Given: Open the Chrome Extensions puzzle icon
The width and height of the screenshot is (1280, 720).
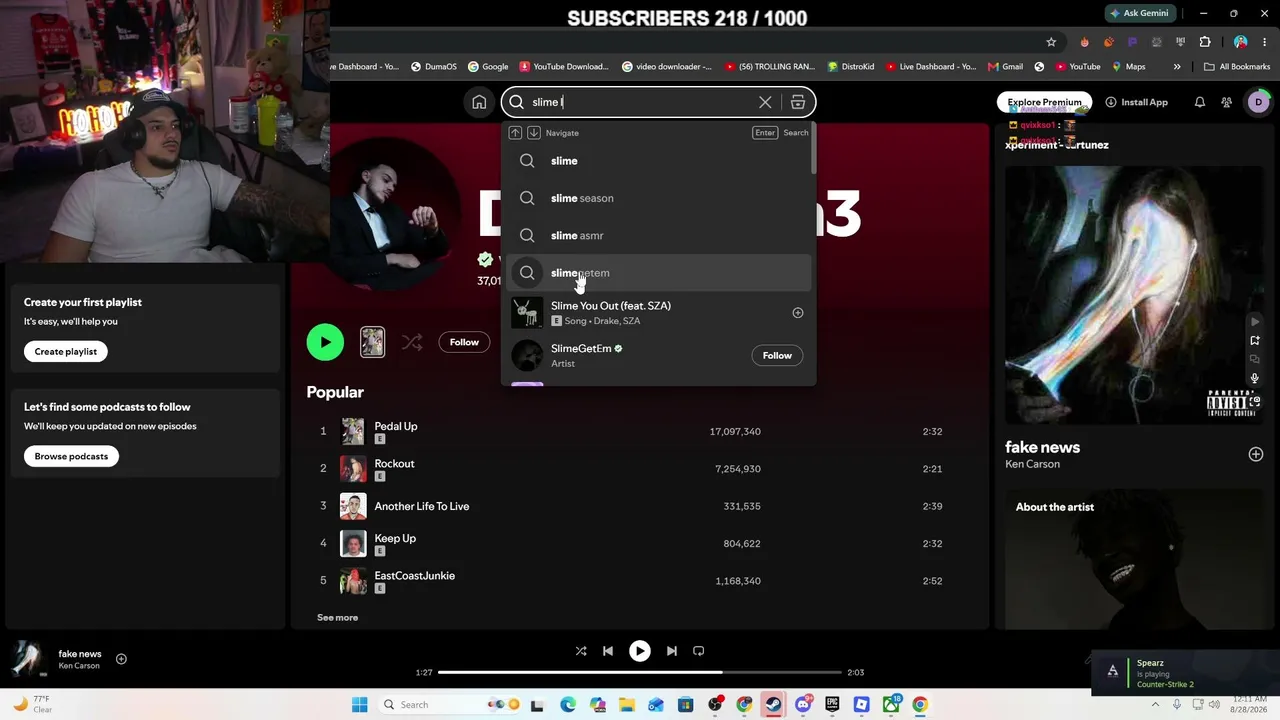Looking at the screenshot, I should (1205, 42).
